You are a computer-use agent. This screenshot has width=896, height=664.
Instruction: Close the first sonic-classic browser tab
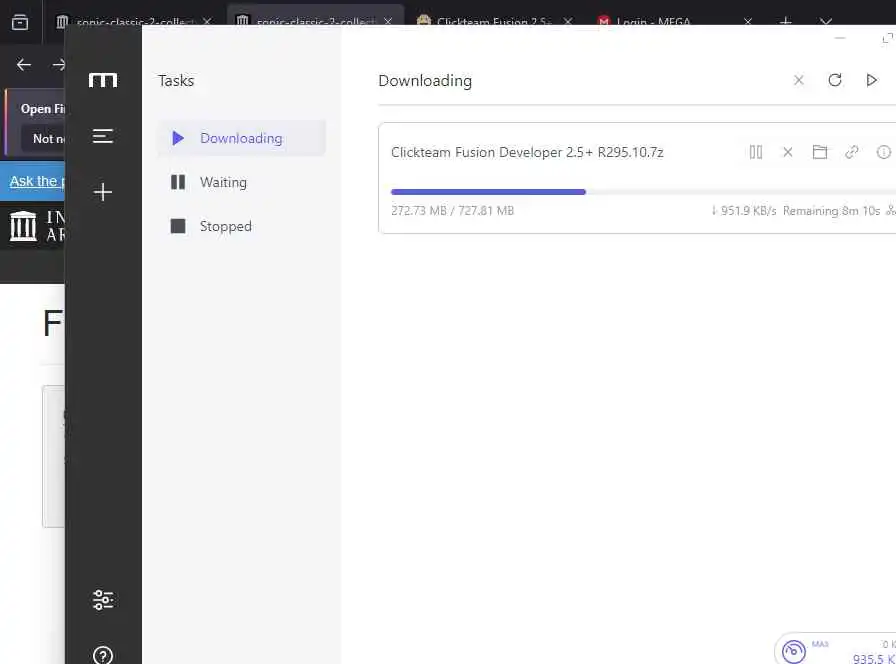pos(207,22)
